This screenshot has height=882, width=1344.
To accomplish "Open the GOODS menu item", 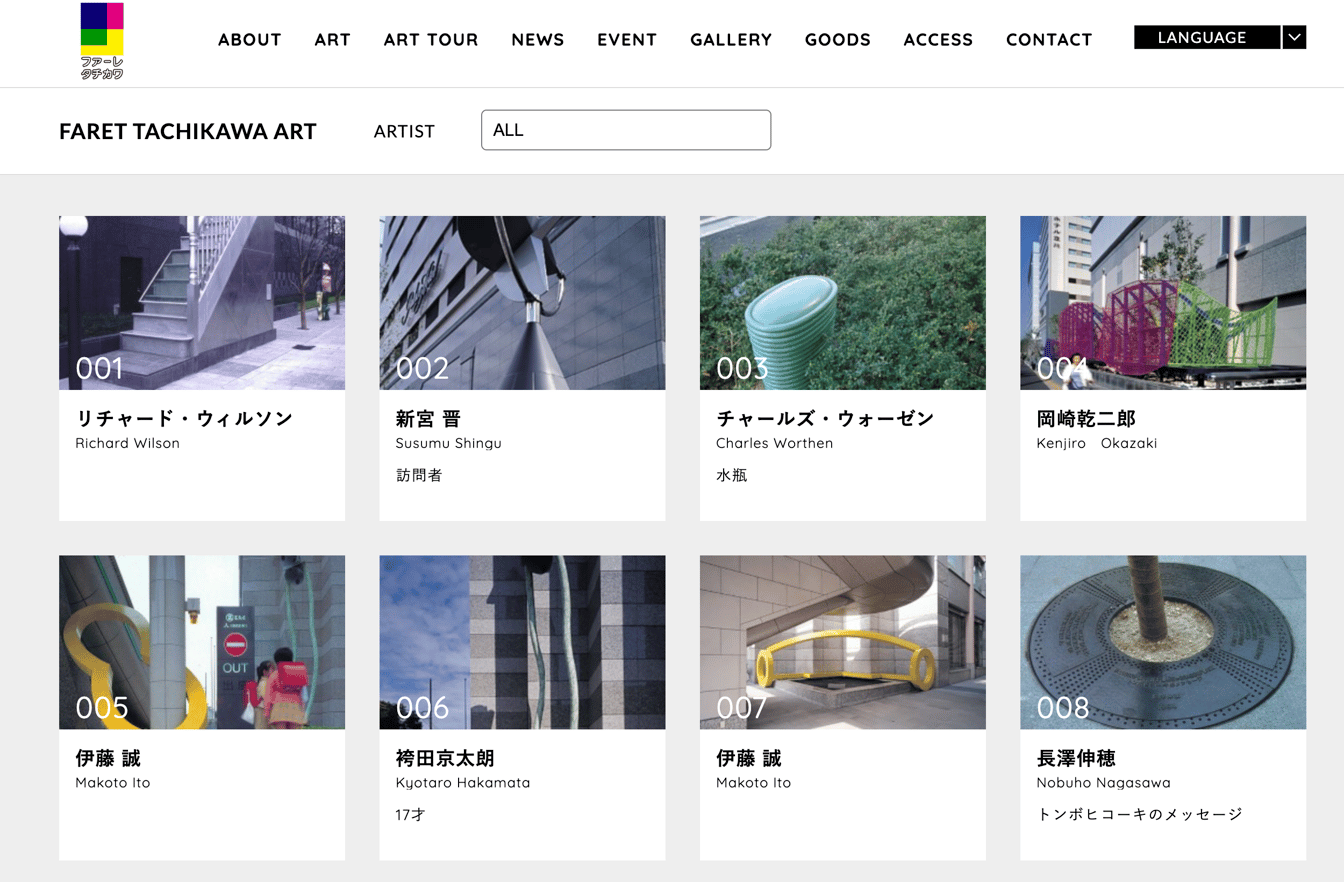I will click(837, 40).
